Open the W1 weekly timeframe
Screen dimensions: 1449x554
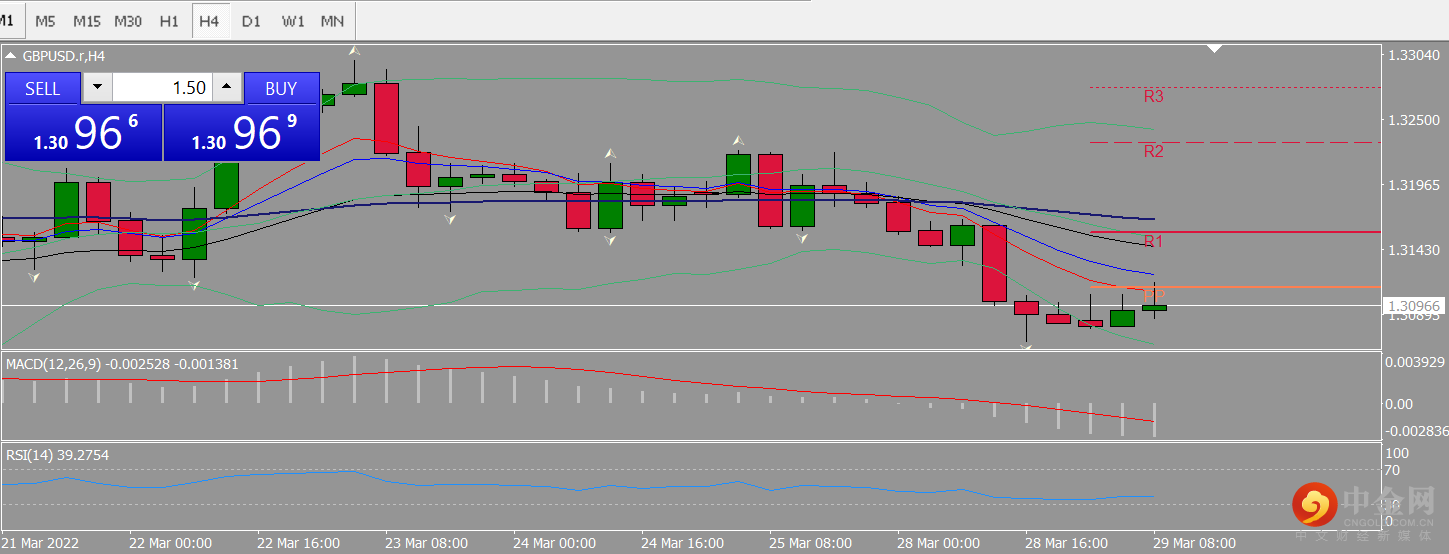[x=293, y=20]
